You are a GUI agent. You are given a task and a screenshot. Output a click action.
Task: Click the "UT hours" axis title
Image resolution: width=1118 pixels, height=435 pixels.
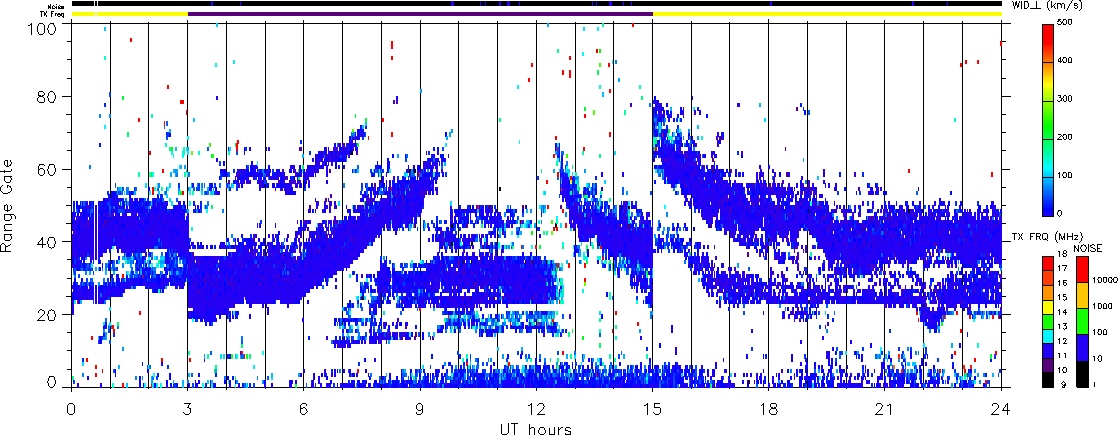tap(536, 429)
